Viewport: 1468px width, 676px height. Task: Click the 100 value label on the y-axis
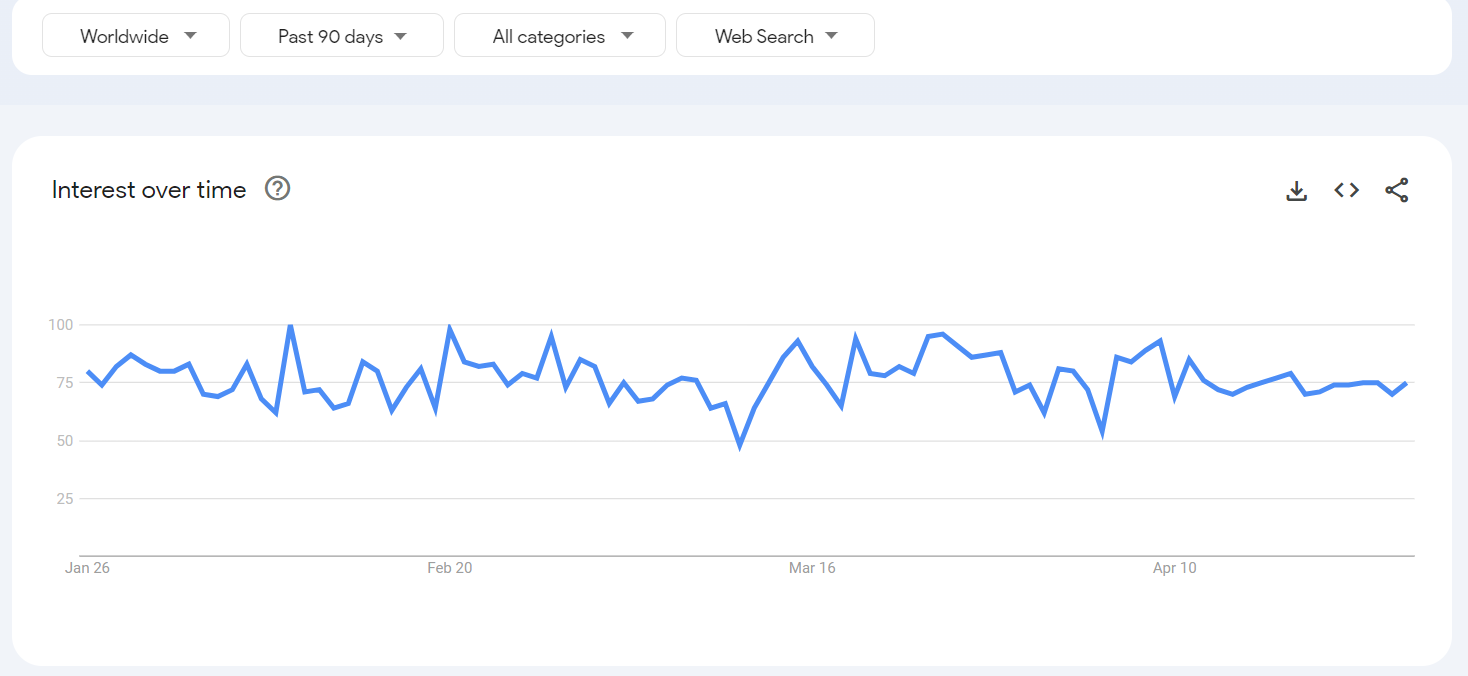[60, 325]
